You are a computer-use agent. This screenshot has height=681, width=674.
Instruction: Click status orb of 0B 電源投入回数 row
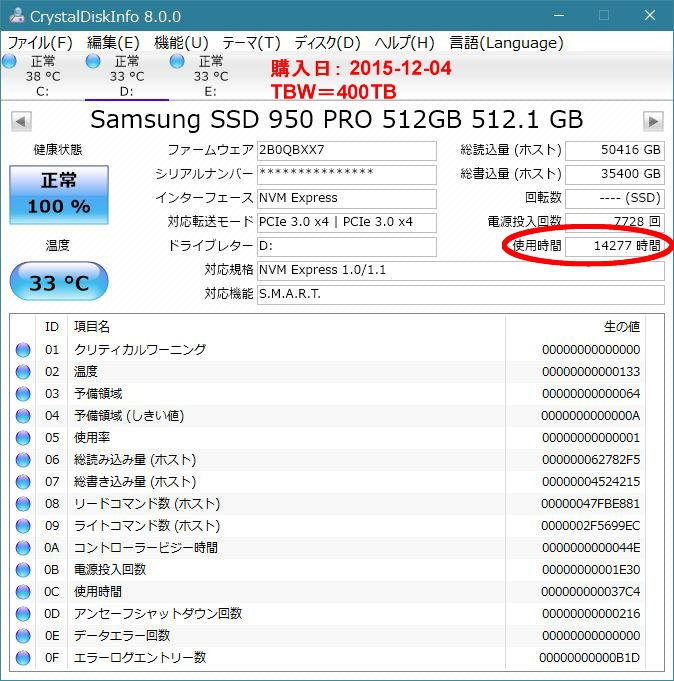23,569
